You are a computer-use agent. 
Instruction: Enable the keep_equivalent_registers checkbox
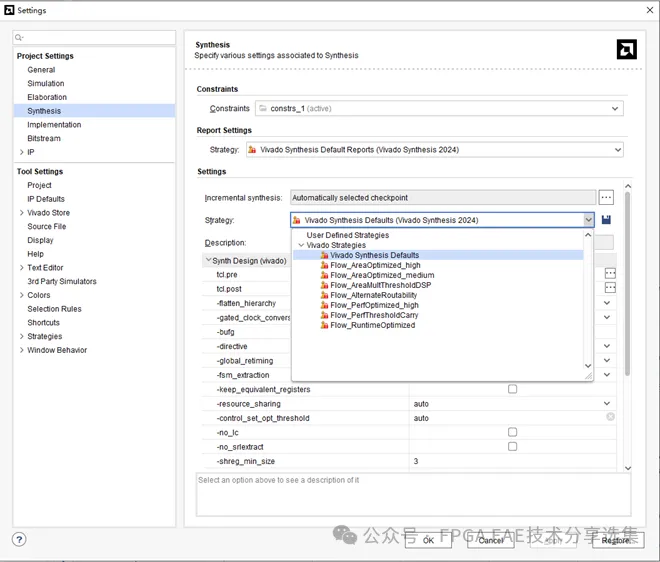[x=512, y=389]
